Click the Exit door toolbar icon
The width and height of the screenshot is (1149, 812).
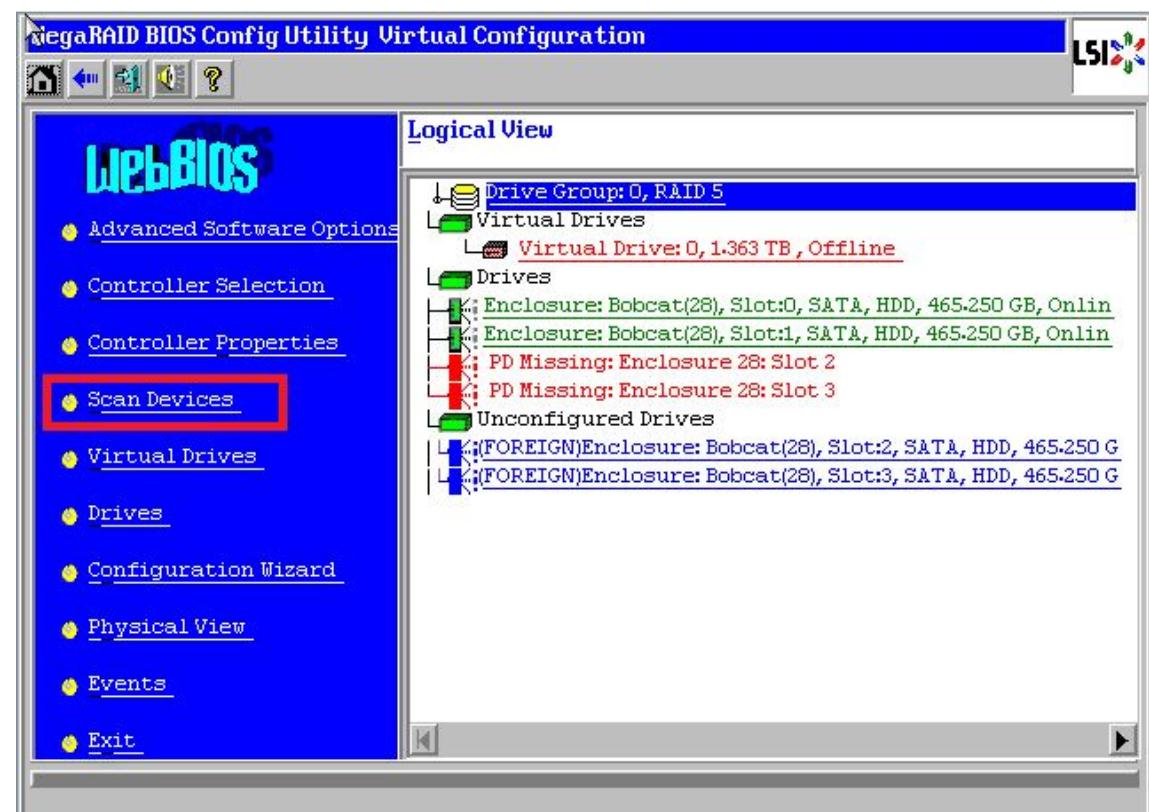point(128,78)
